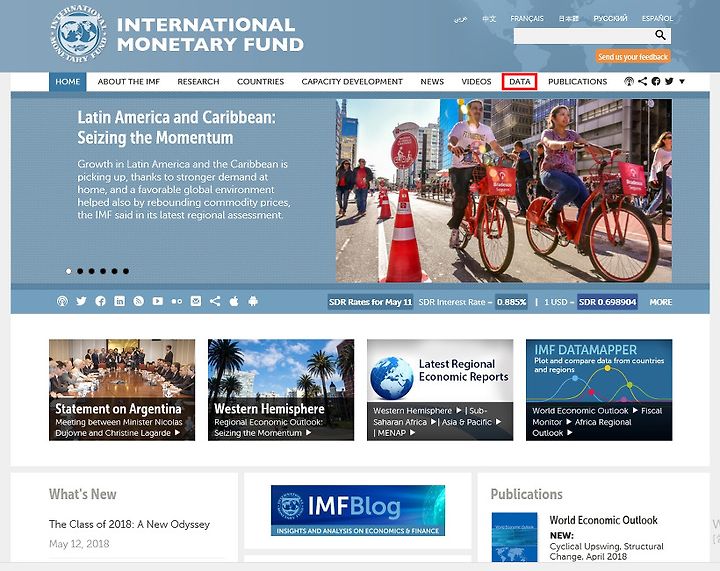The image size is (720, 571).
Task: Click the SDR interest rate 0.885% value
Action: coord(512,302)
